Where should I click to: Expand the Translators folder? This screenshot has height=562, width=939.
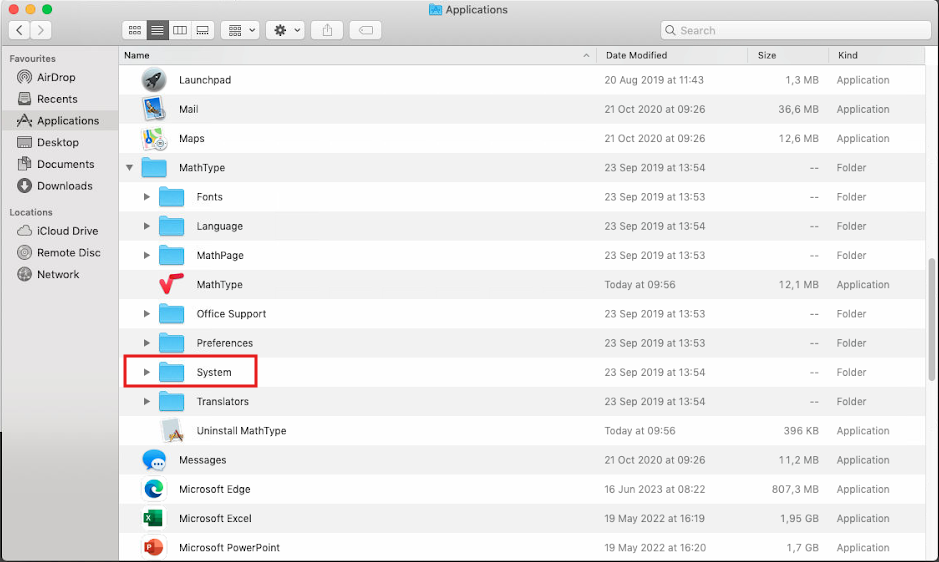(146, 401)
